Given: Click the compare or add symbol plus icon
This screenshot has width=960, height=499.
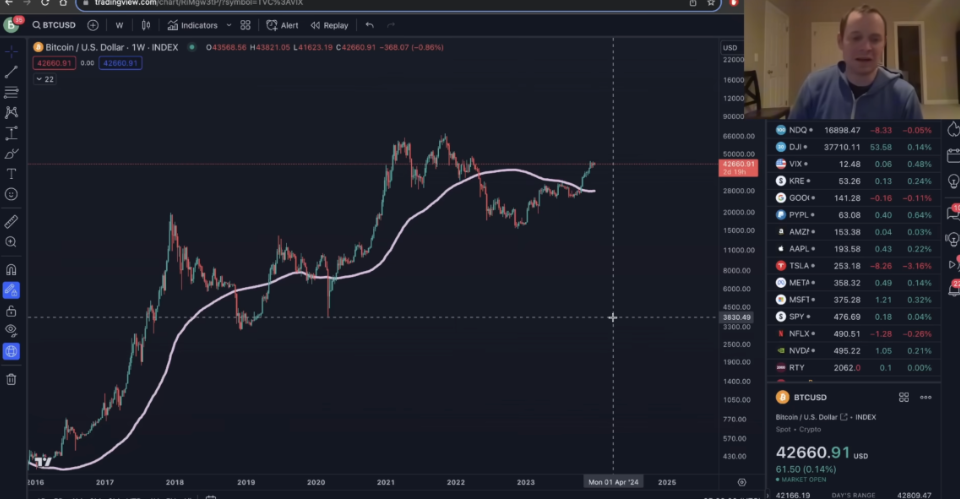Looking at the screenshot, I should (x=92, y=25).
